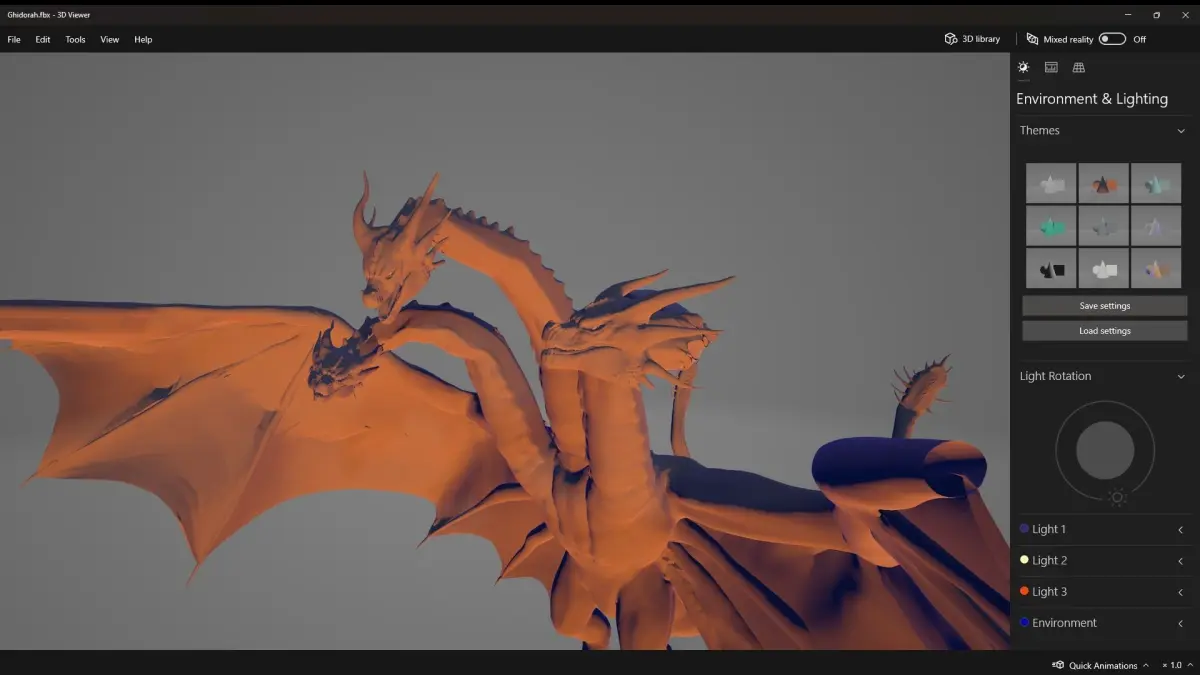The height and width of the screenshot is (675, 1200).
Task: Click the Light 3 label
Action: pos(1050,591)
